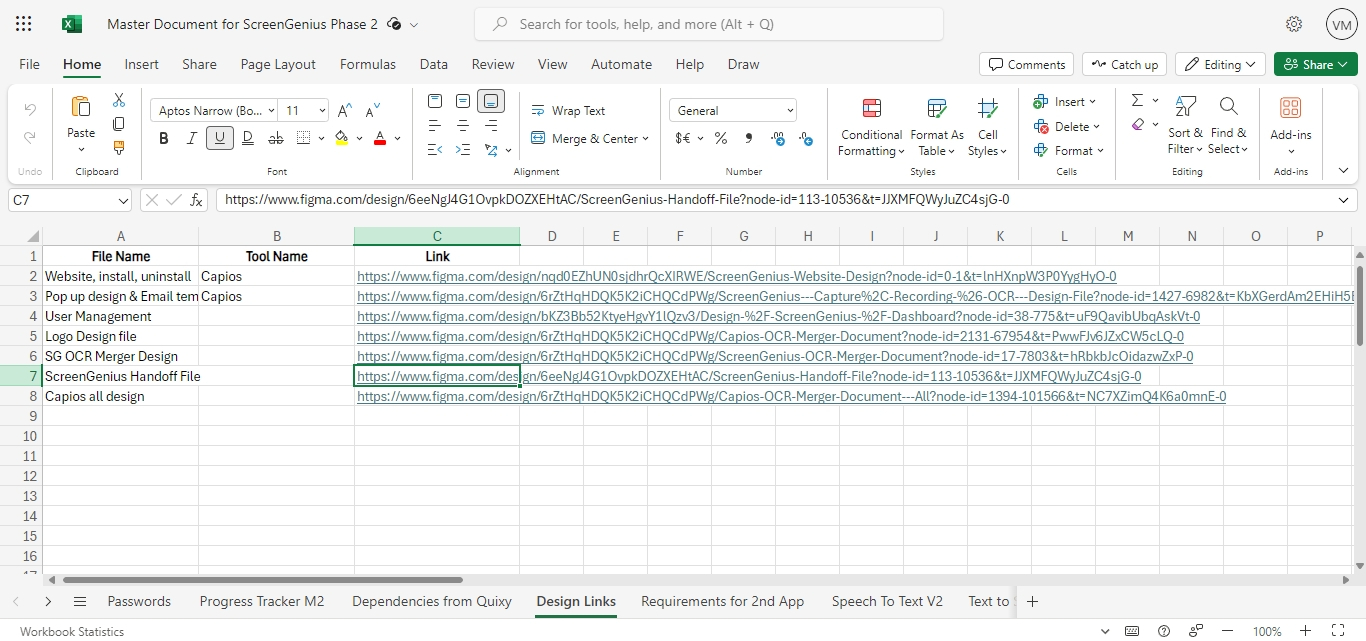Click the Workbook Statistics status text
1366x641 pixels.
click(72, 631)
